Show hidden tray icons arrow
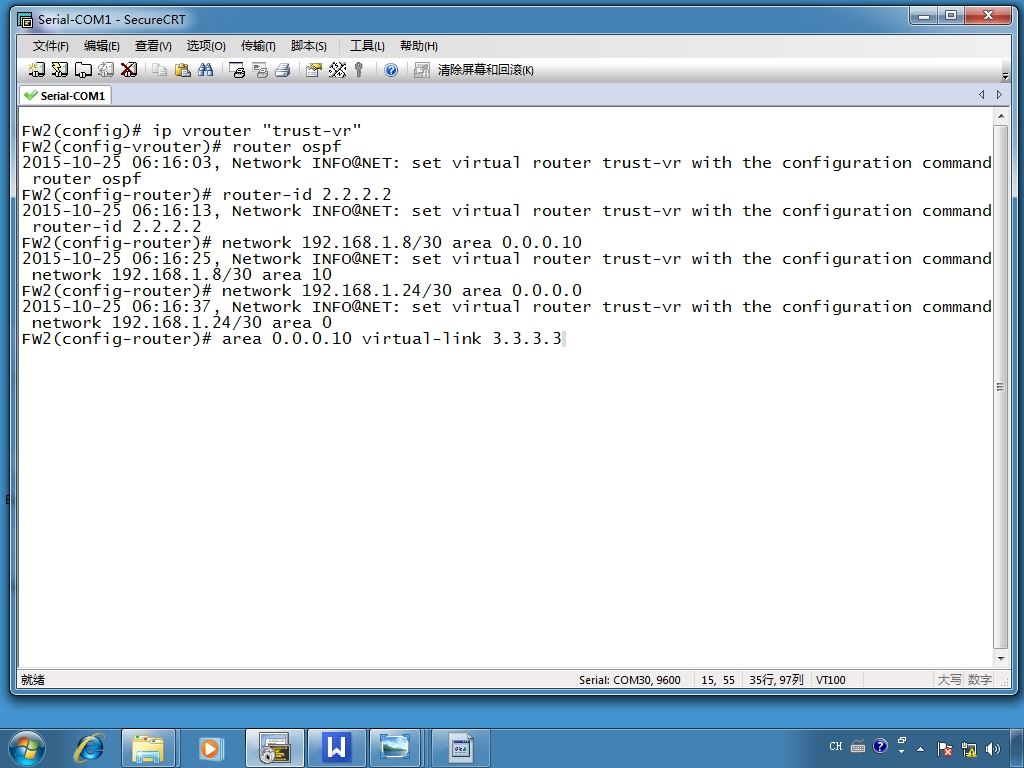1024x768 pixels. pyautogui.click(x=920, y=749)
